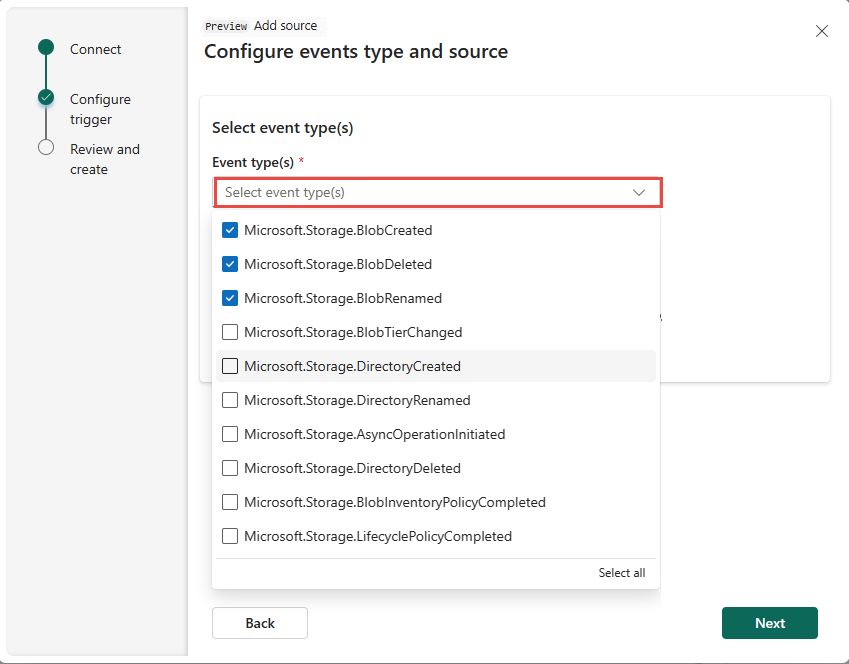Click Select all in the dropdown
Viewport: 849px width, 664px height.
point(622,573)
